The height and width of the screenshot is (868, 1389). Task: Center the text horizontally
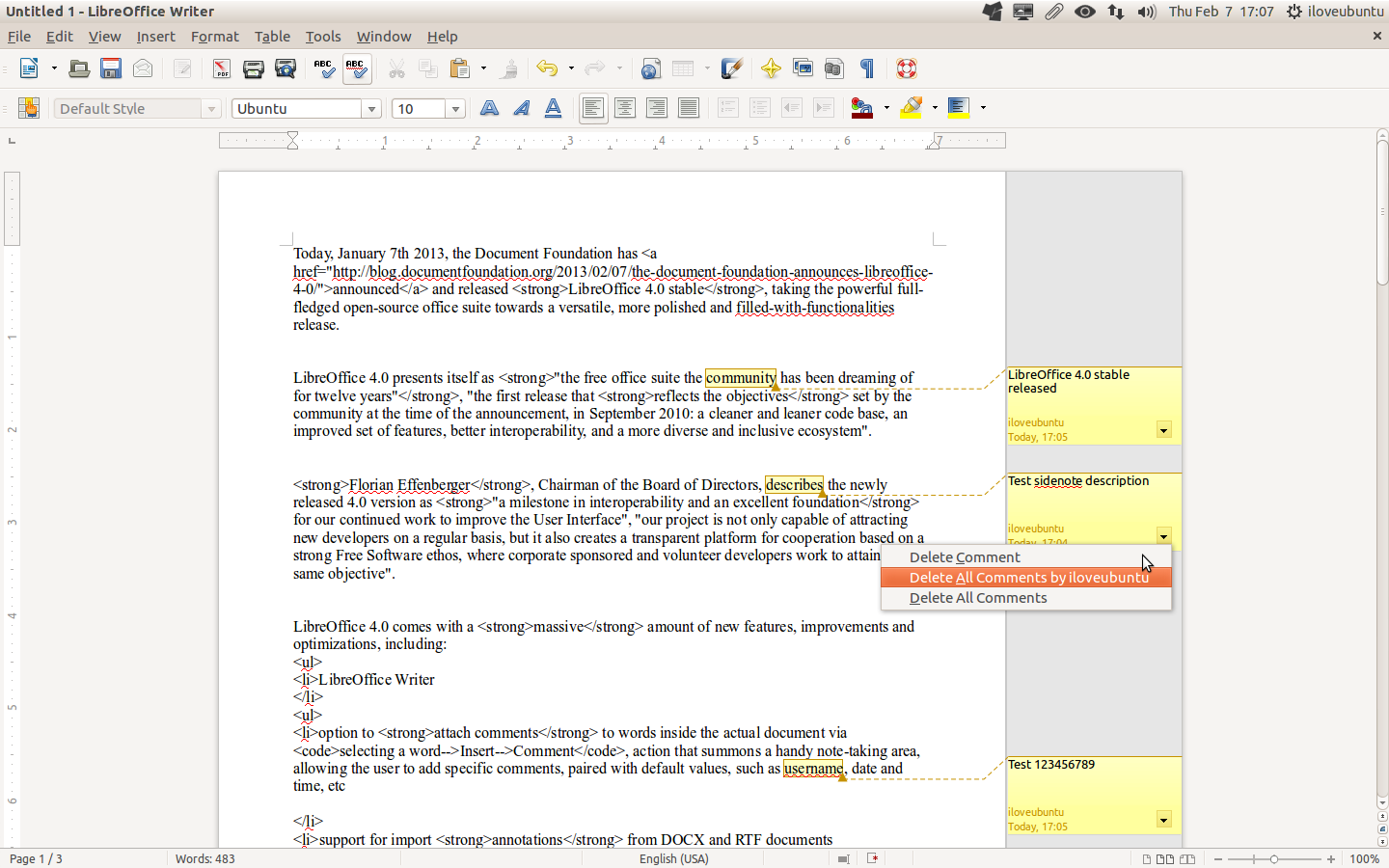point(625,108)
